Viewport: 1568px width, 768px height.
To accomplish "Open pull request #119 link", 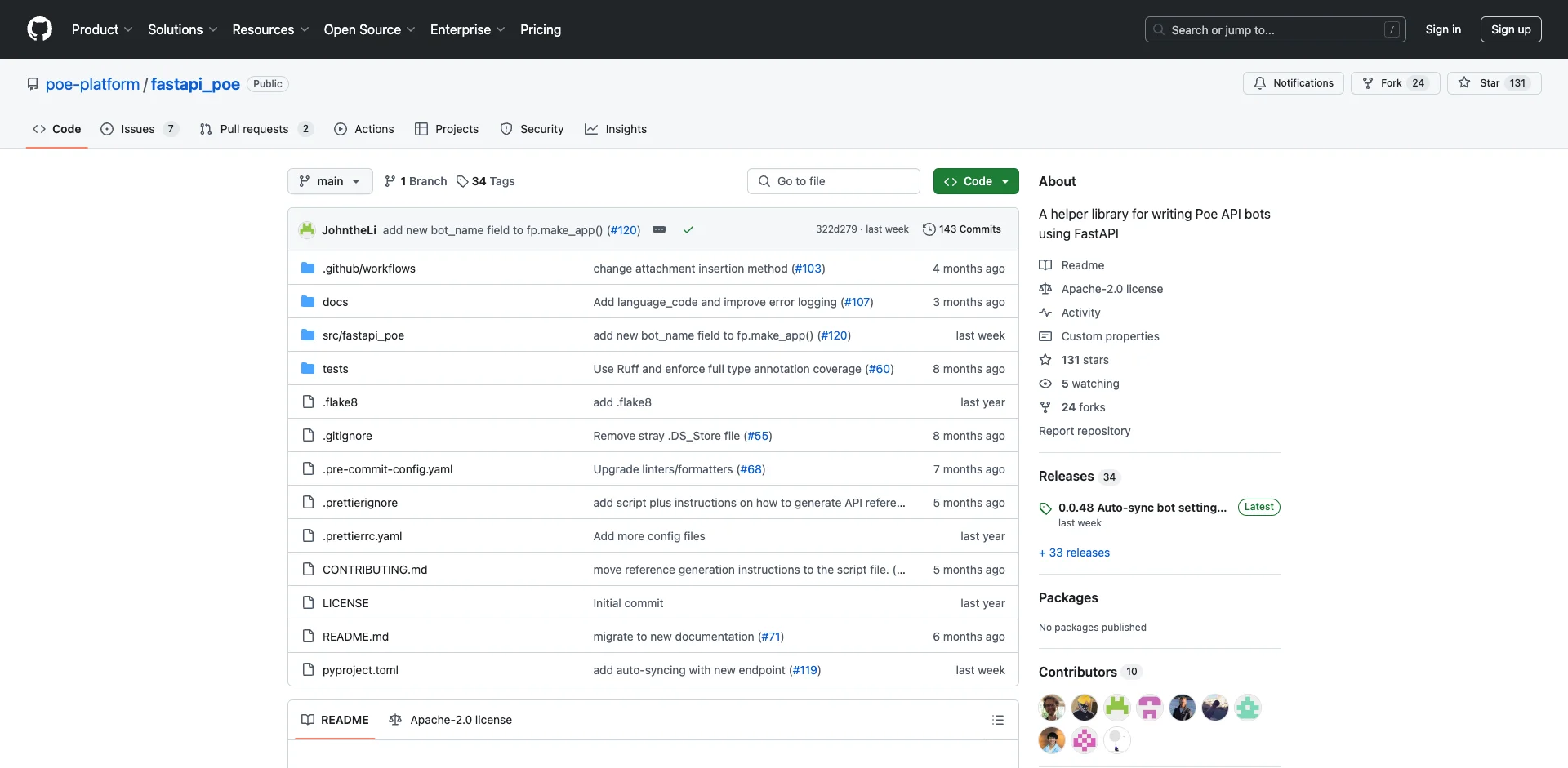I will click(x=804, y=670).
